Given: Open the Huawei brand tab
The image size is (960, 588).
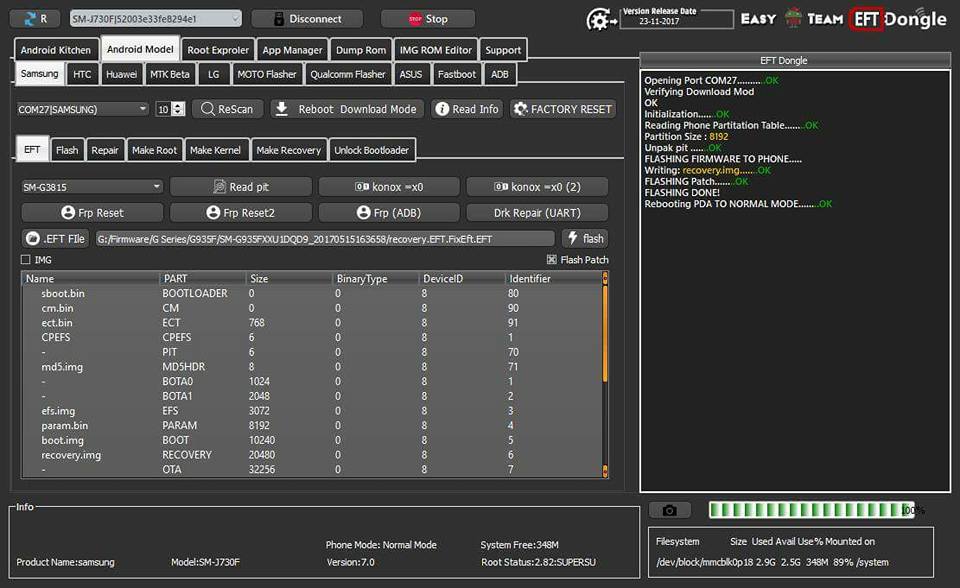Looking at the screenshot, I should point(121,74).
